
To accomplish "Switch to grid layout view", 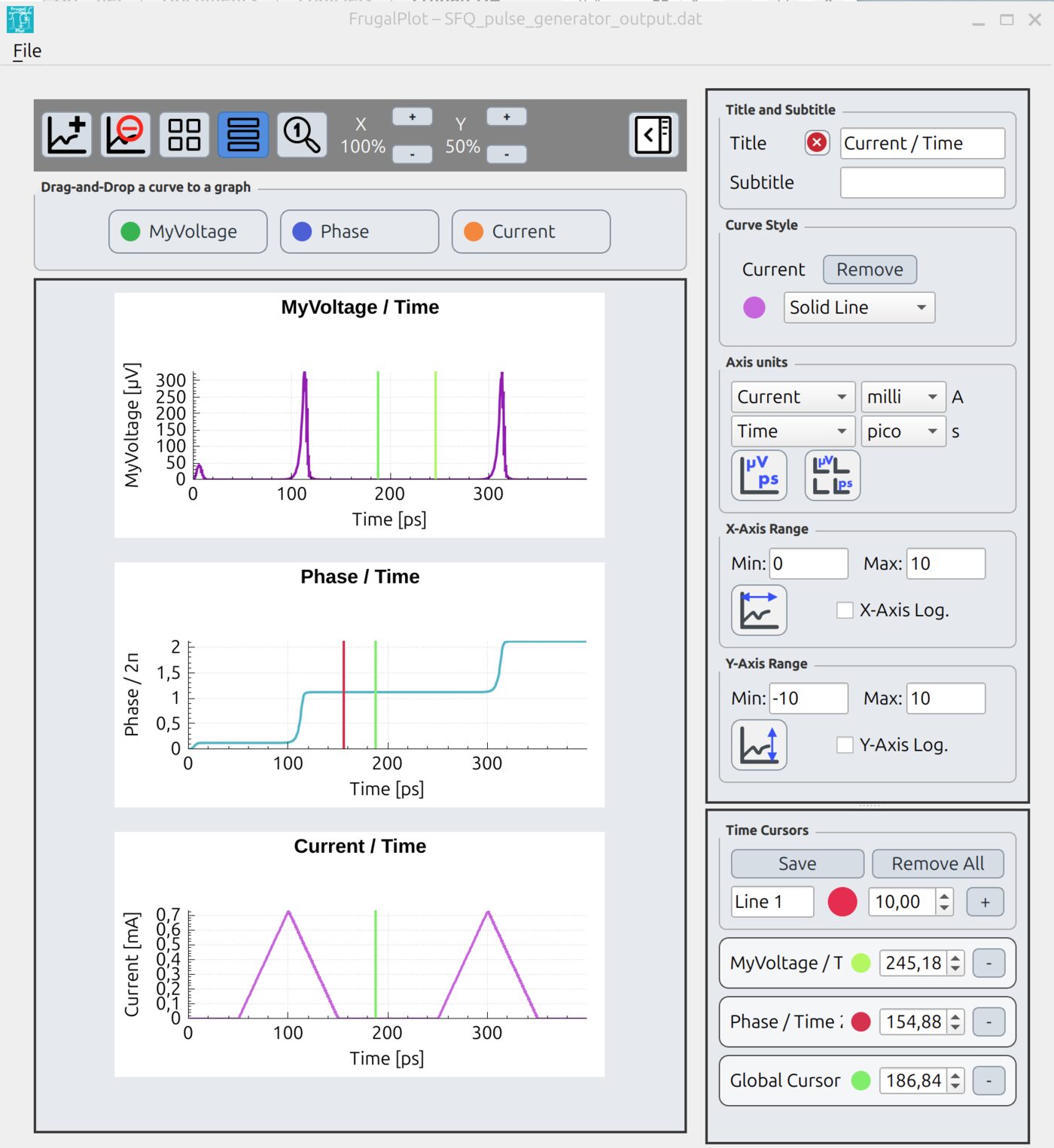I will click(184, 135).
